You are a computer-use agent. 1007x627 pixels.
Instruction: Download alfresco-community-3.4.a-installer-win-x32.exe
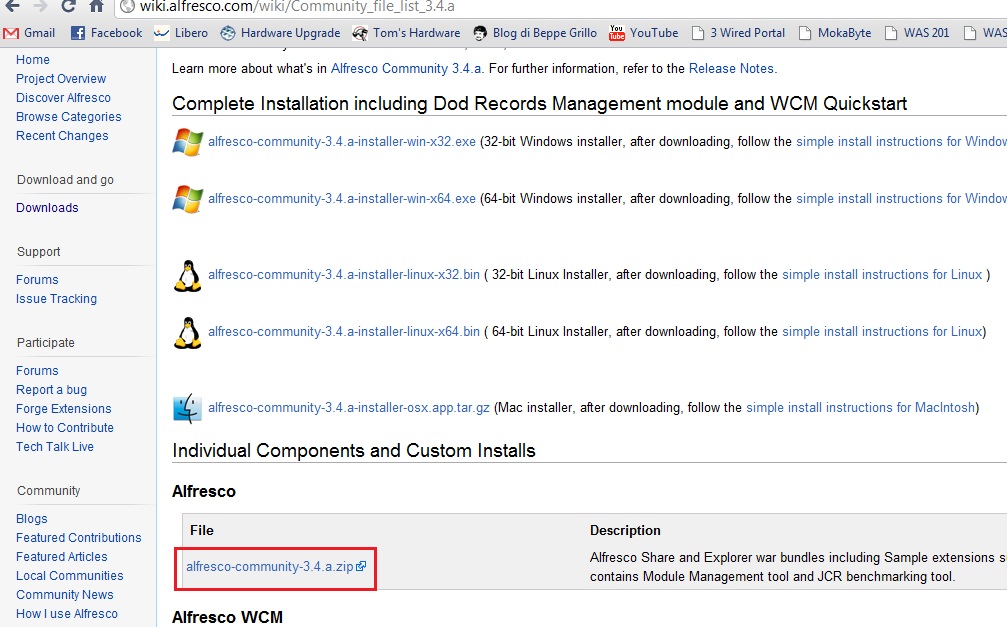(342, 141)
